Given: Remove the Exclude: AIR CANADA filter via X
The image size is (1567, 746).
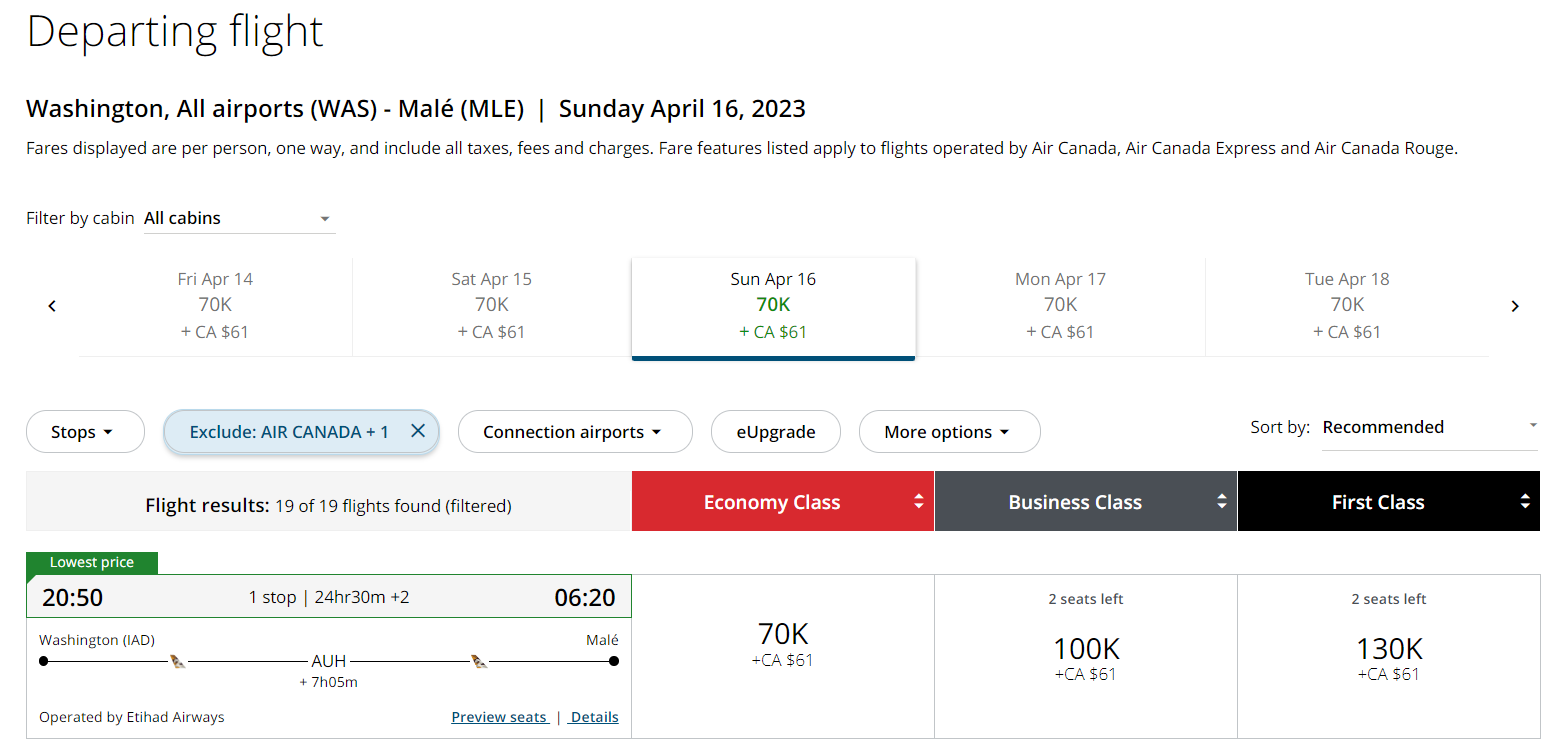Looking at the screenshot, I should (417, 431).
